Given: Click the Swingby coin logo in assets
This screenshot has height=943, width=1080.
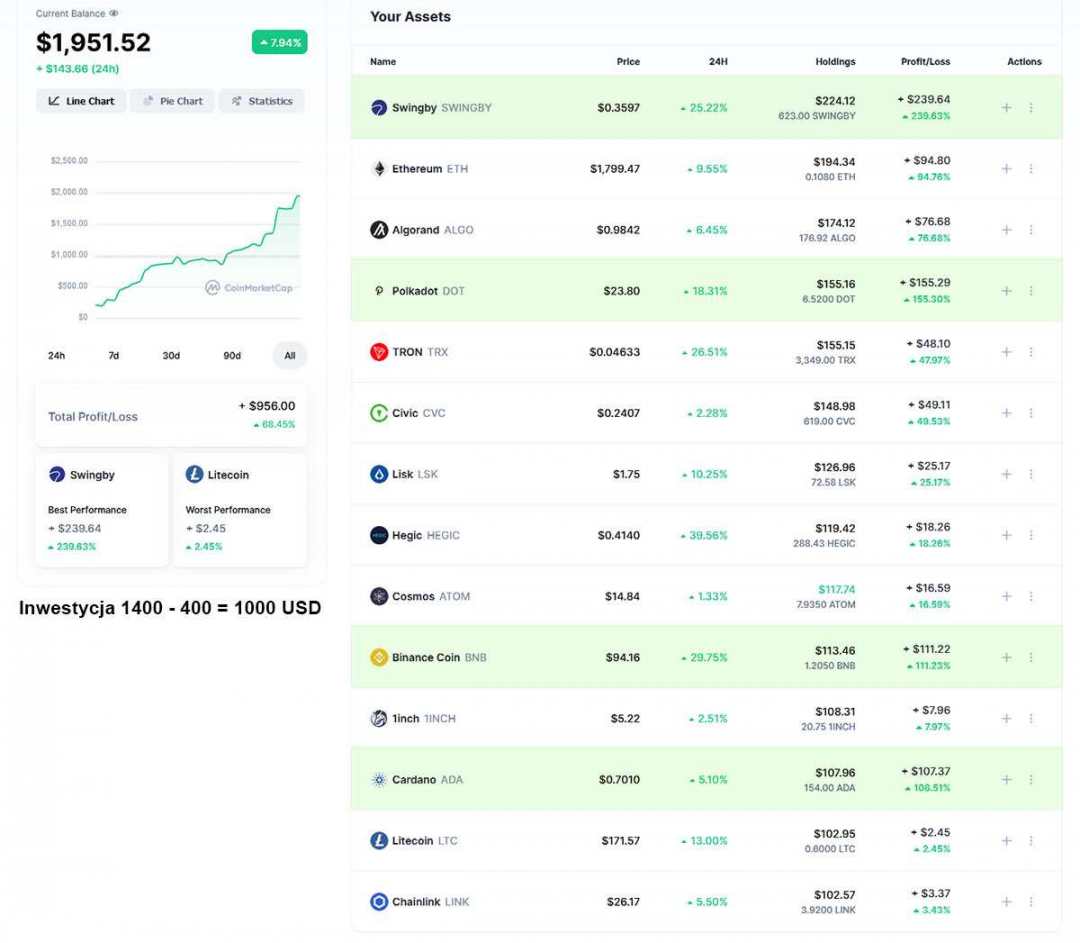Looking at the screenshot, I should 379,108.
